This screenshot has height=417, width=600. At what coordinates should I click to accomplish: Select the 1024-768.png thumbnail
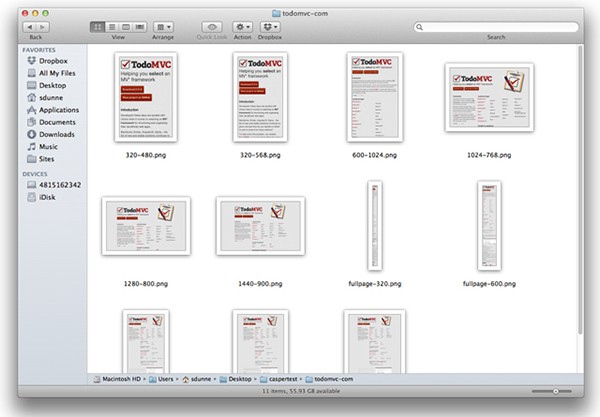point(489,96)
